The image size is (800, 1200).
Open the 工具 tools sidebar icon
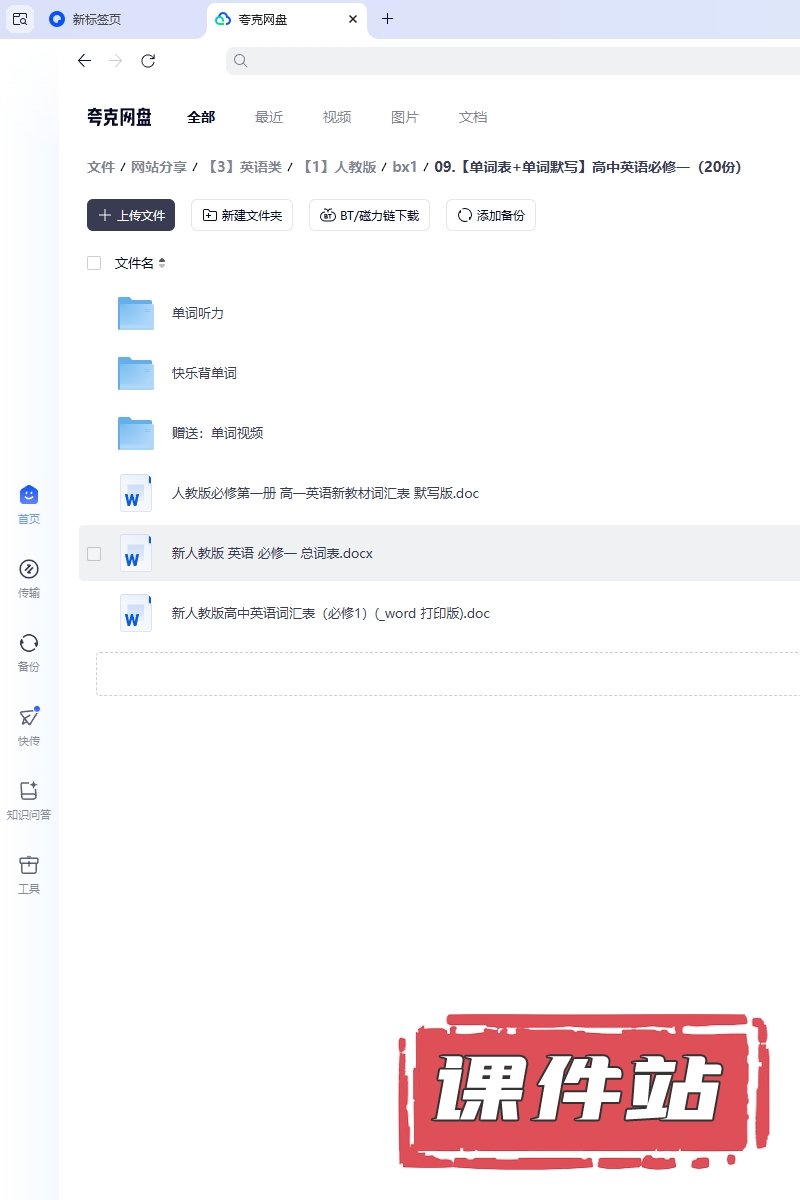[x=29, y=865]
